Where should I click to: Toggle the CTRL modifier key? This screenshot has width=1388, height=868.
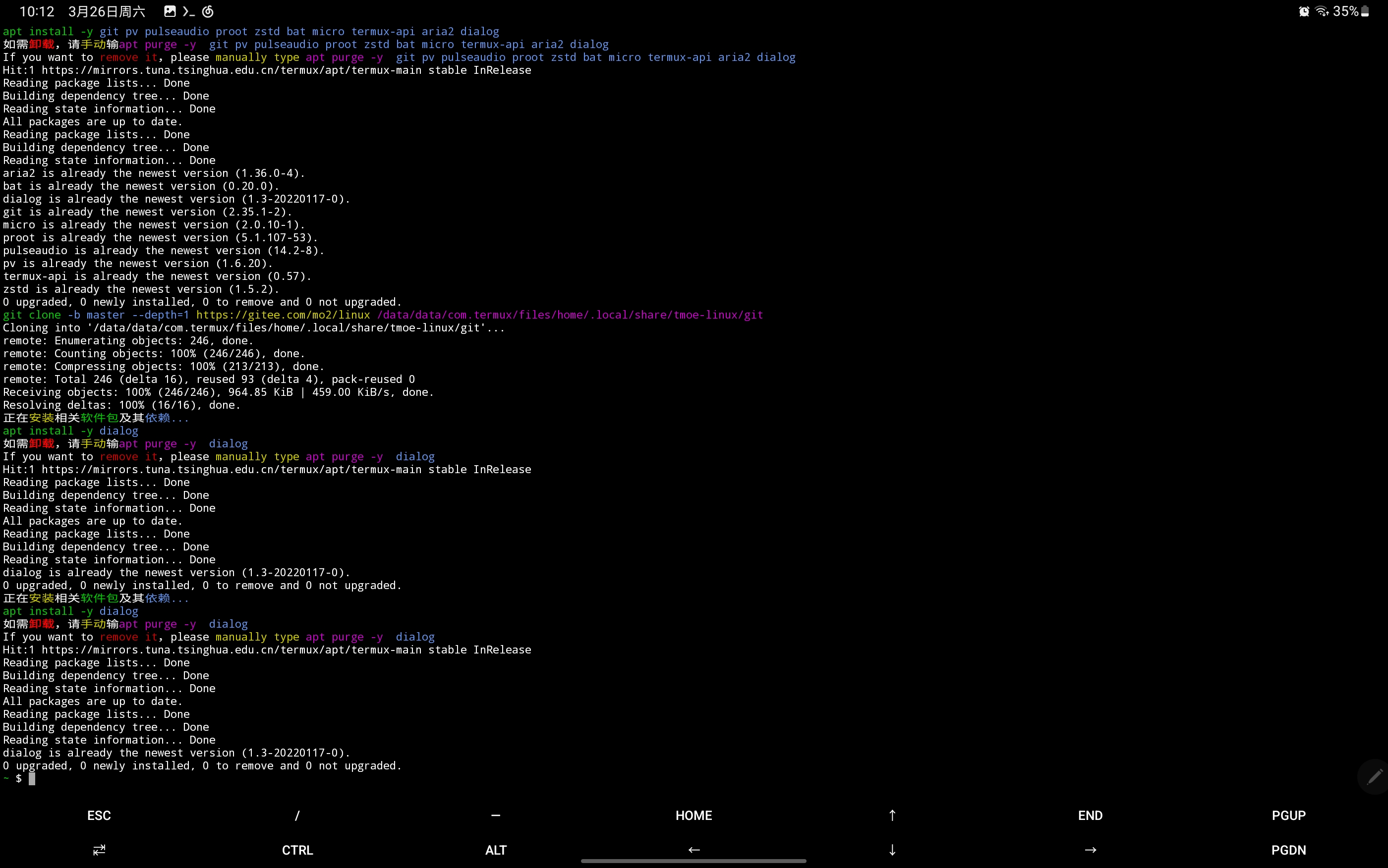297,850
